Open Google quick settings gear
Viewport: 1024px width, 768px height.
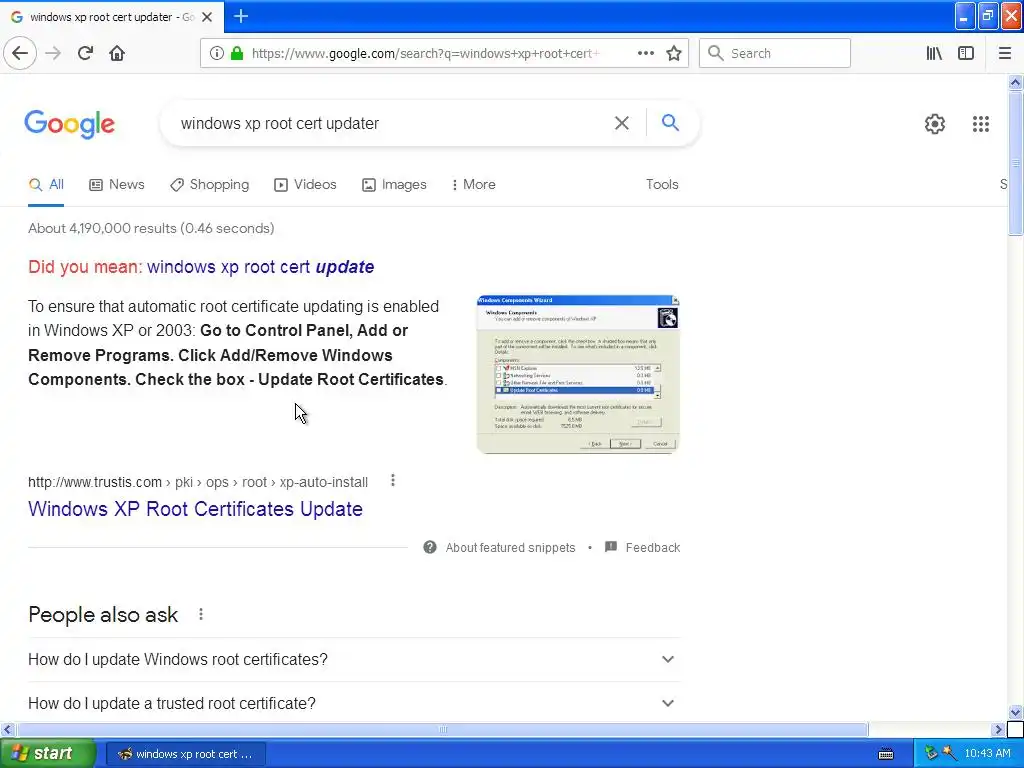(935, 123)
